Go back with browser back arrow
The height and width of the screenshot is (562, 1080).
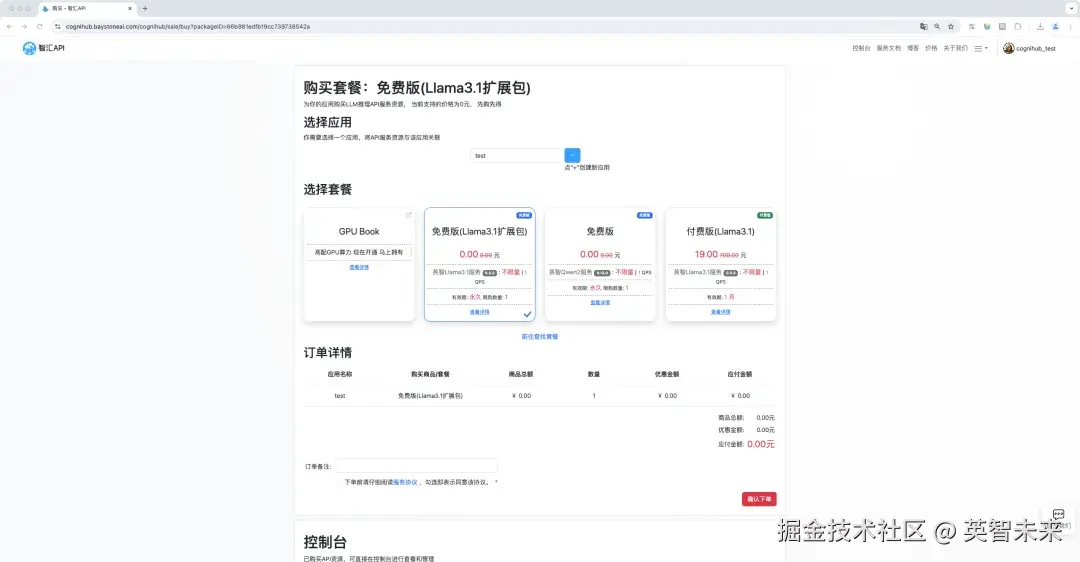9,26
